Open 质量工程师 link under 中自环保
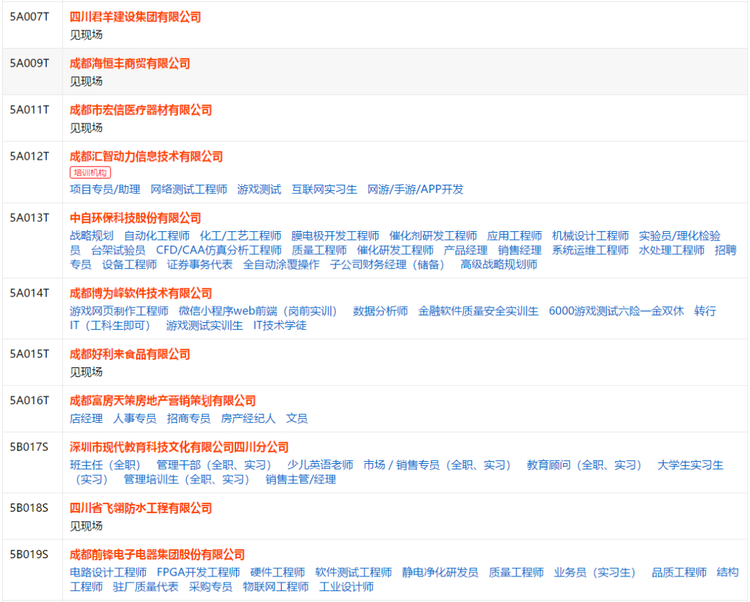The width and height of the screenshot is (750, 602). (320, 250)
